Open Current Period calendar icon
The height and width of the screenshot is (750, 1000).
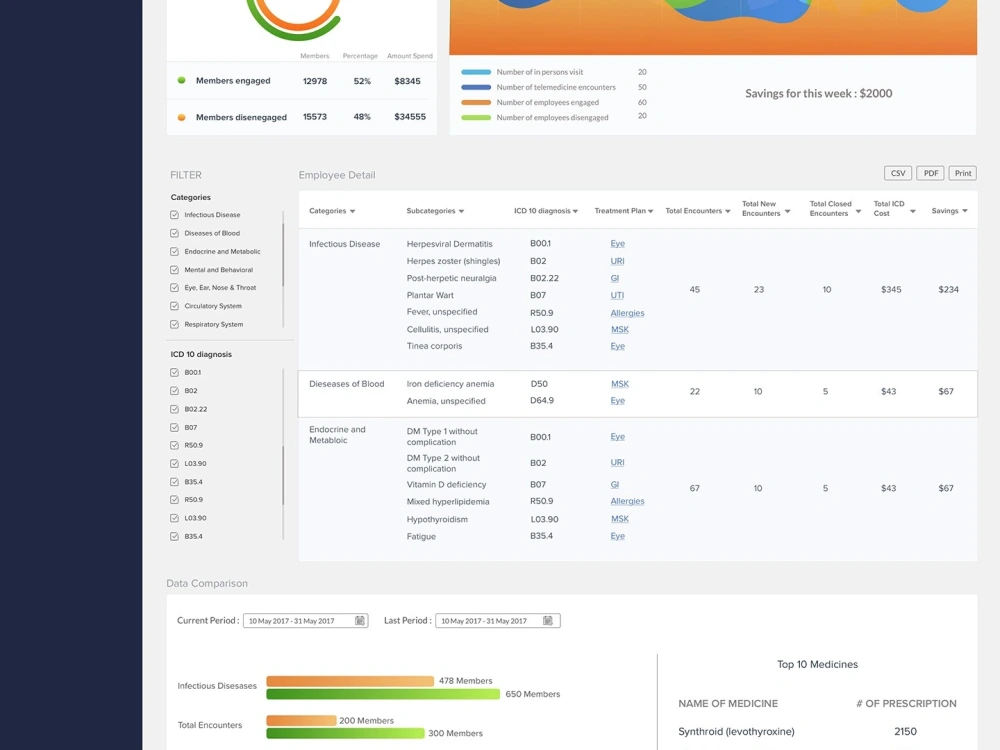pos(360,621)
